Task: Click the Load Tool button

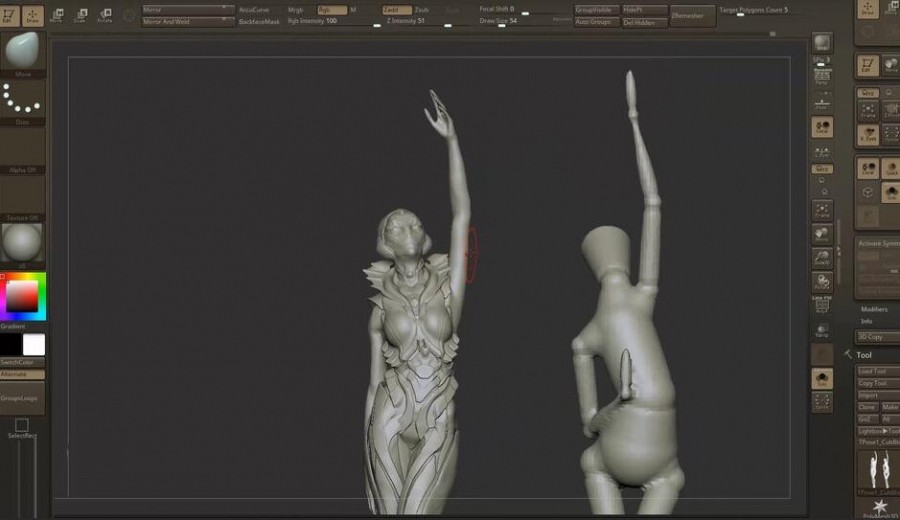Action: point(878,371)
